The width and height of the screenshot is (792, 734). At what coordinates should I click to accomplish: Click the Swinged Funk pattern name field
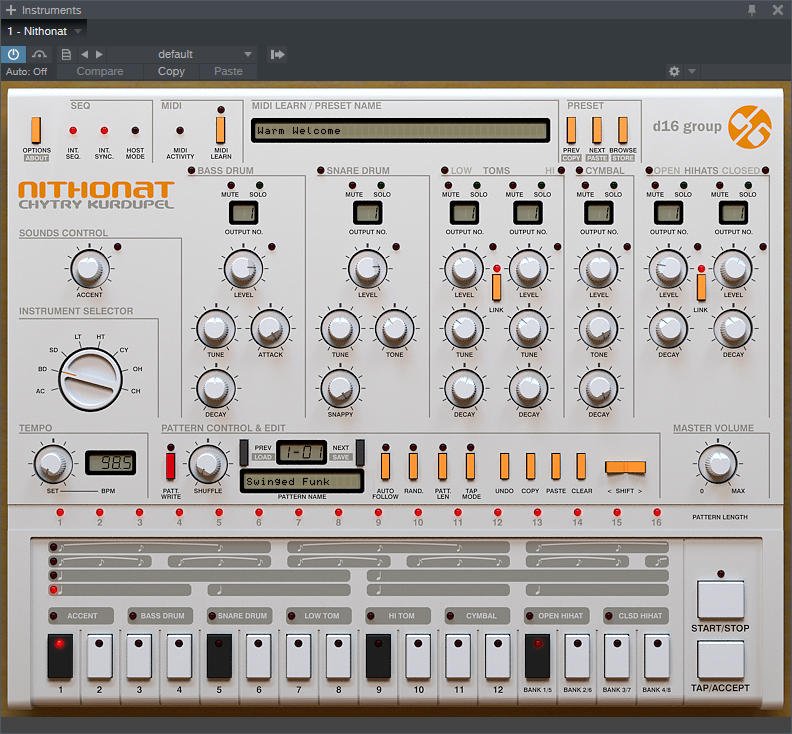tap(302, 481)
